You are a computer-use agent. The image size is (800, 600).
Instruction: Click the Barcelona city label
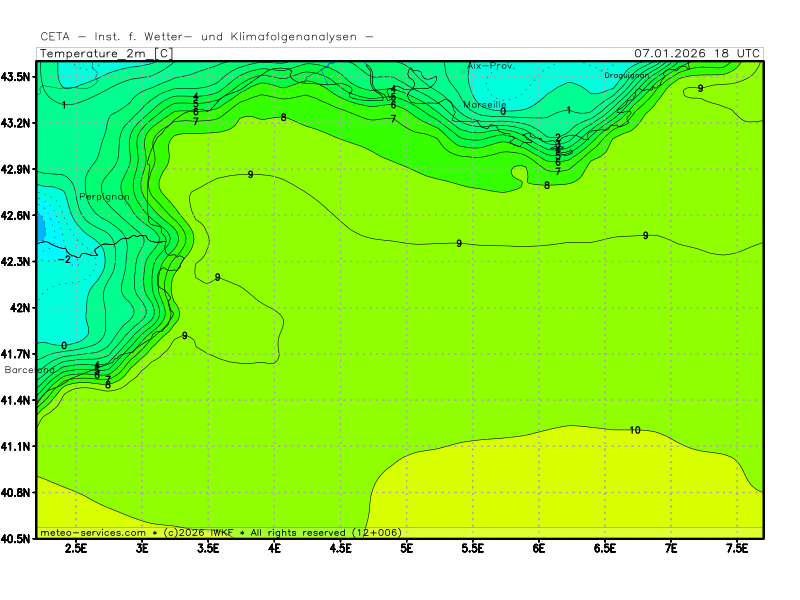30,370
